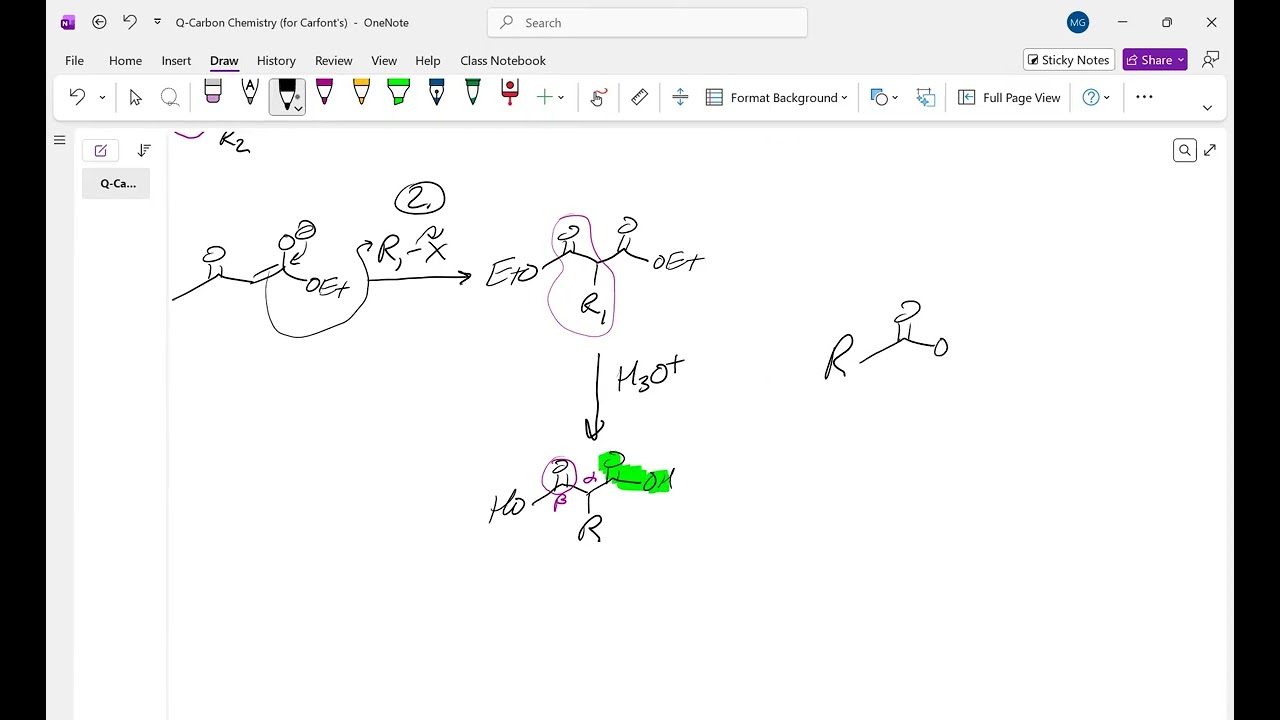Open the feed person icon beside Share

(x=1210, y=60)
